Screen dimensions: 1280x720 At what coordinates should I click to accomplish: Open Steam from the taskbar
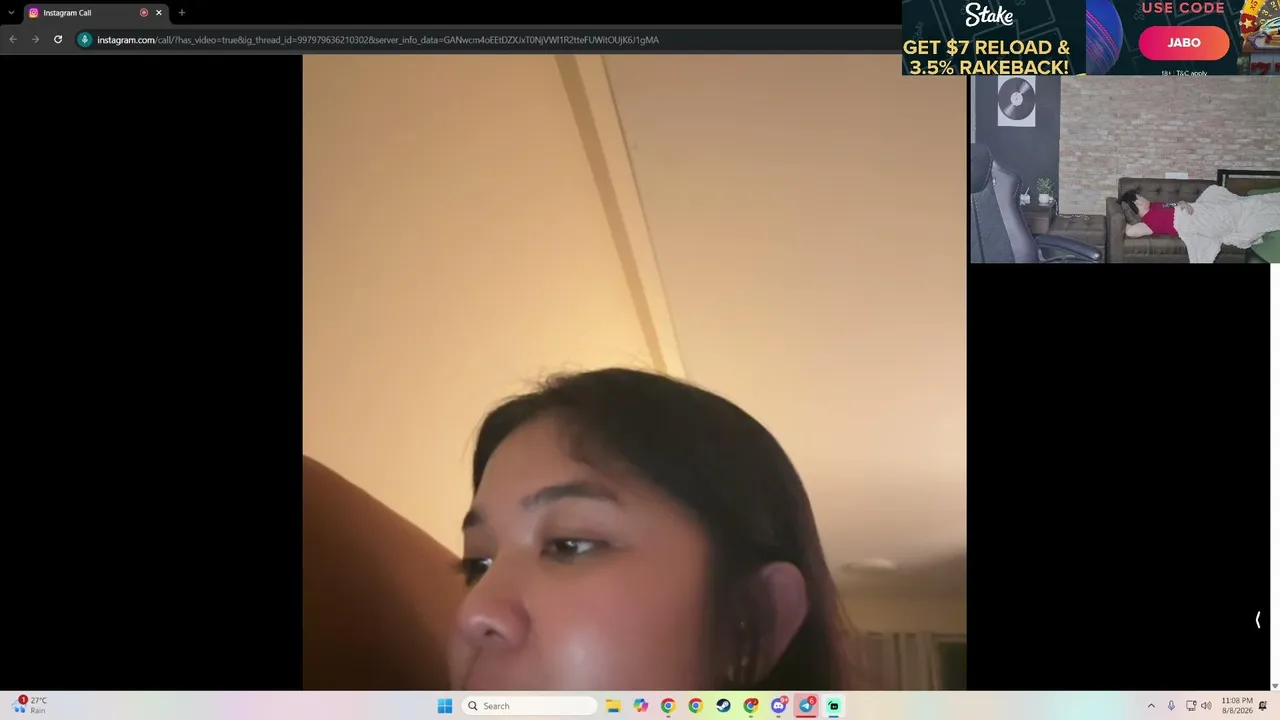tap(724, 706)
